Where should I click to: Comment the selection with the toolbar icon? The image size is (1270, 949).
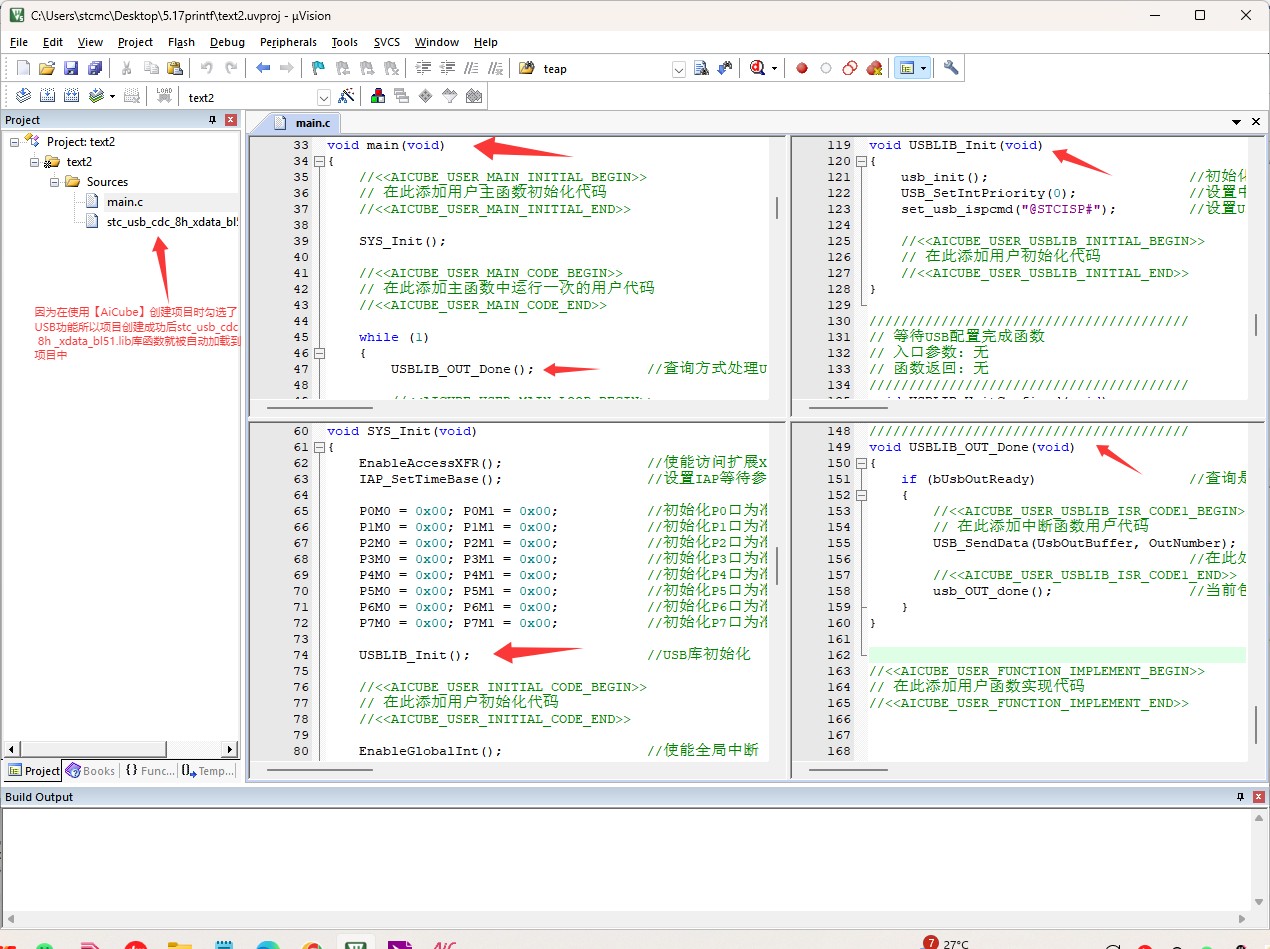(x=471, y=68)
